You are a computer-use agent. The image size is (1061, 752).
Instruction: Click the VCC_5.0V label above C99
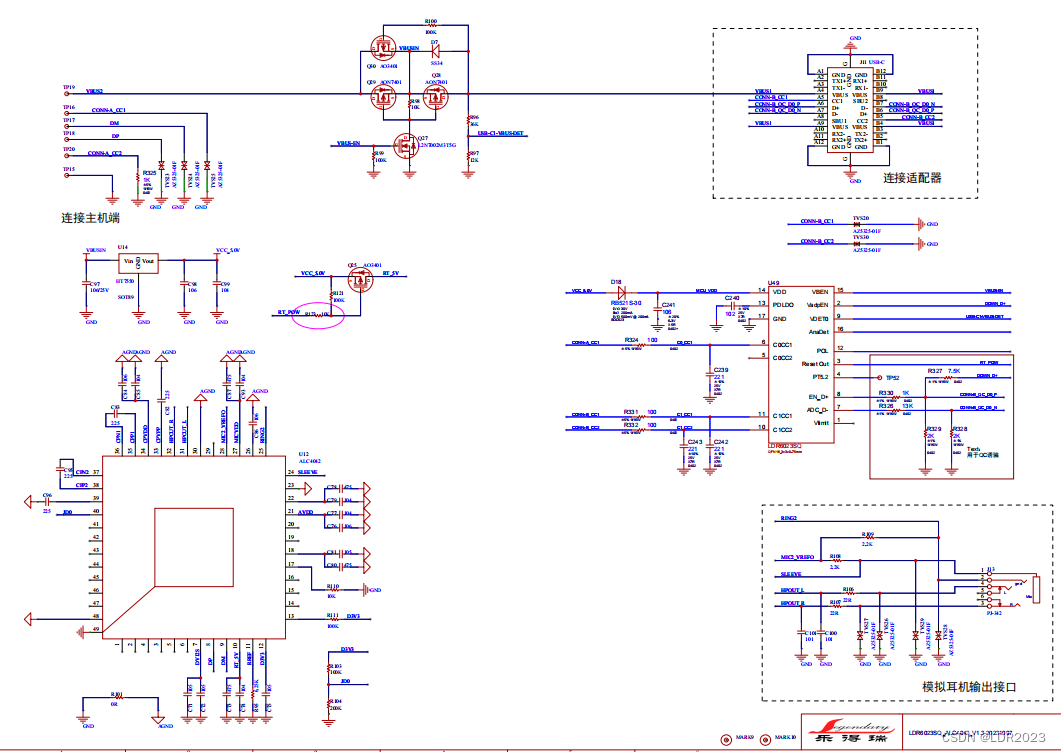227,250
